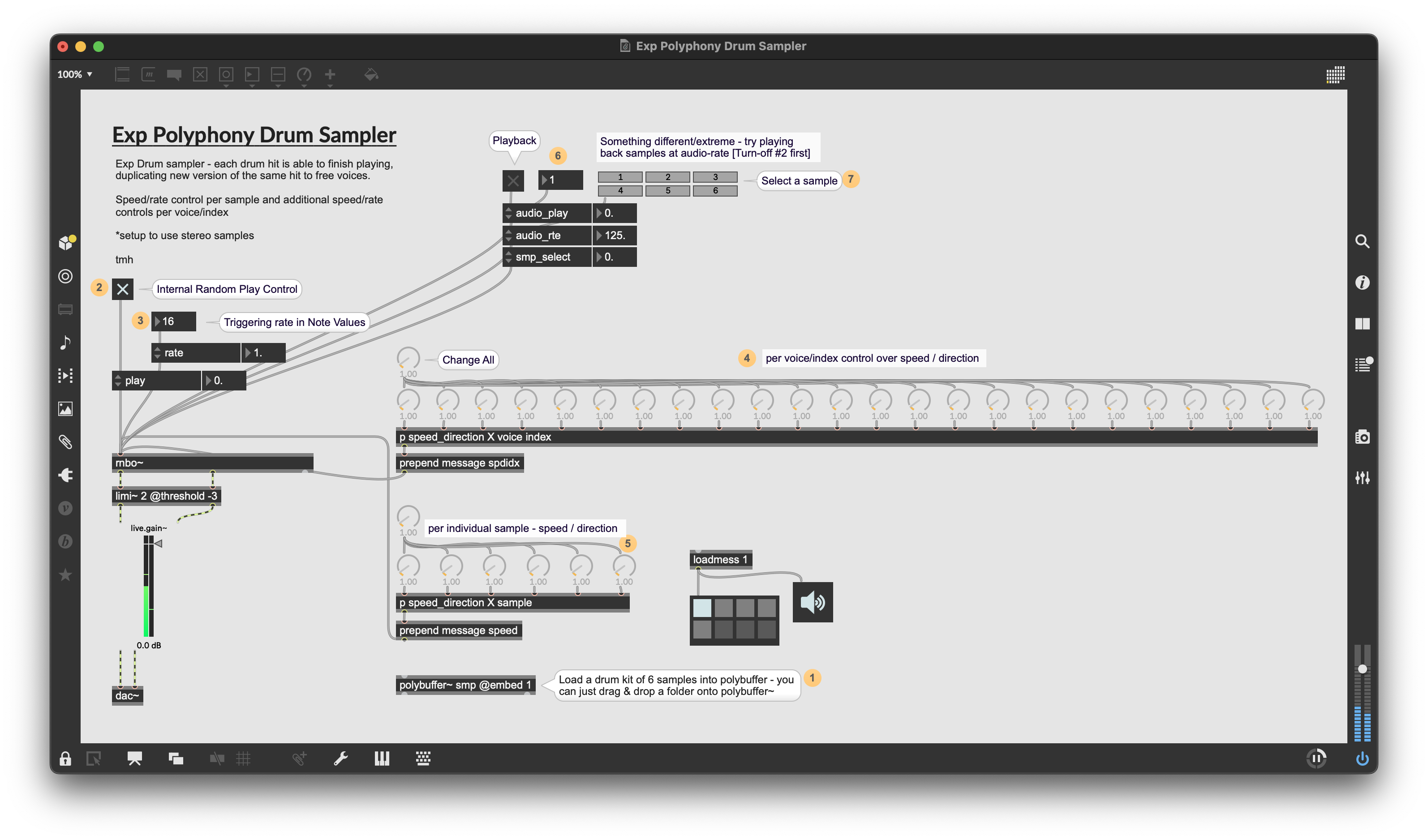Open the favorites star in left sidebar
Screen dimensions: 1428x840
(x=66, y=574)
